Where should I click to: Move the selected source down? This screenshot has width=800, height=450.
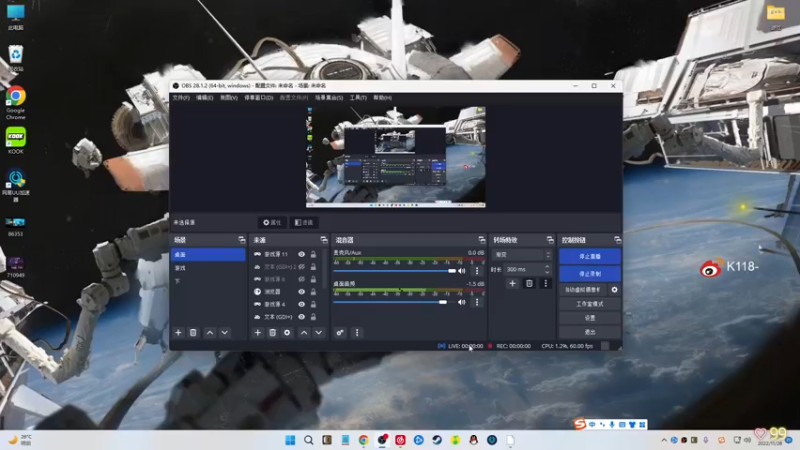(319, 333)
